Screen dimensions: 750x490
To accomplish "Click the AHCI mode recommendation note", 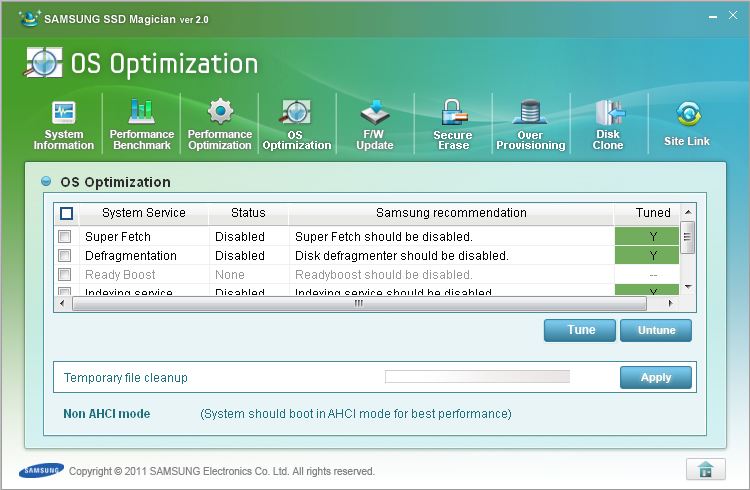I will coord(355,414).
